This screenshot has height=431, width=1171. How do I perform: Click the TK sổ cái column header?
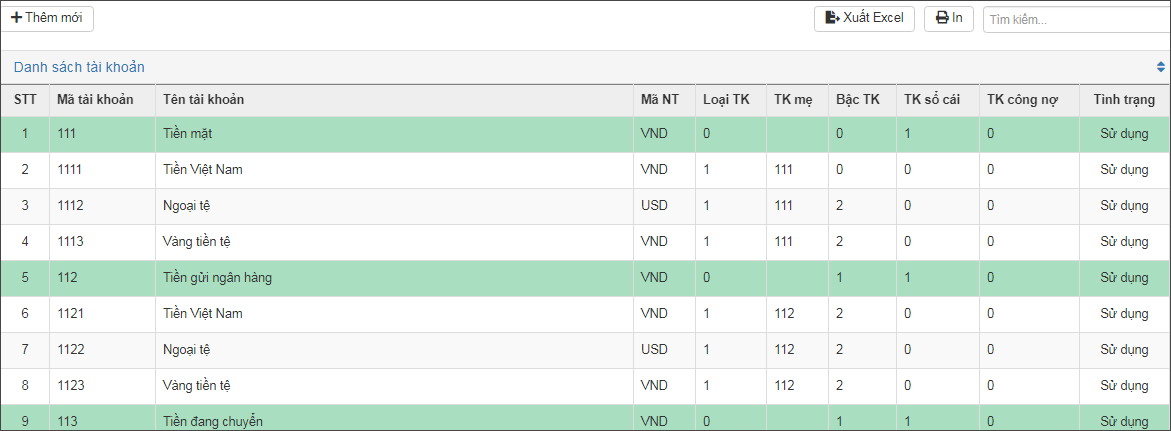click(931, 99)
